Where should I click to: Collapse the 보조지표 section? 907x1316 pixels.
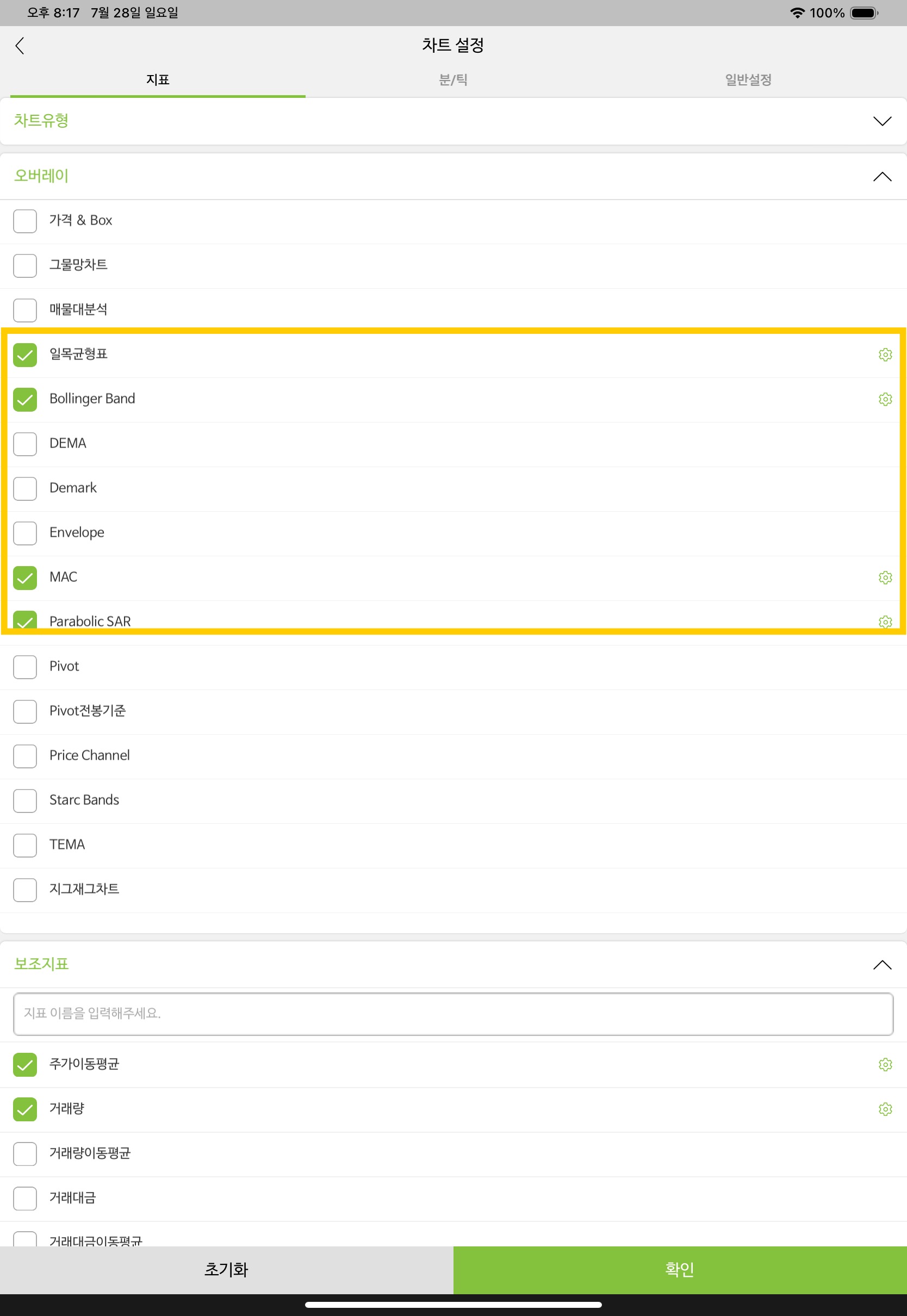point(882,965)
